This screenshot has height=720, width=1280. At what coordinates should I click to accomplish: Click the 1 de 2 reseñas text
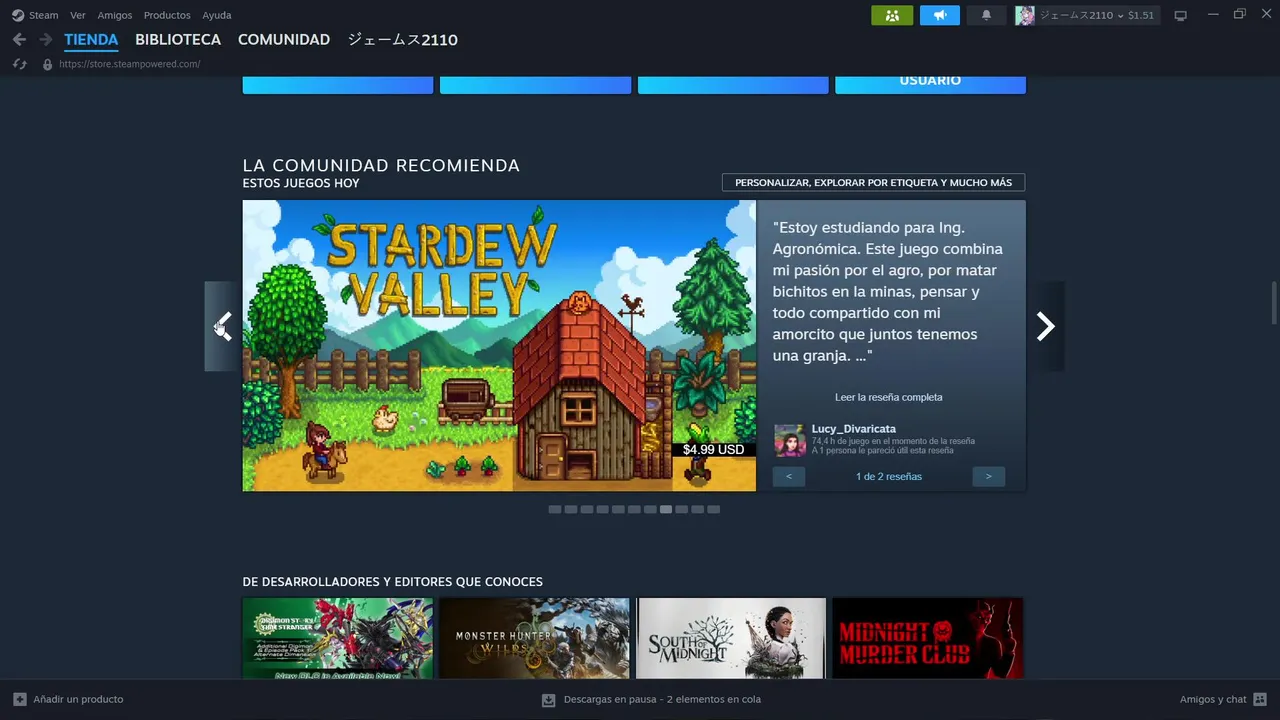pos(889,476)
